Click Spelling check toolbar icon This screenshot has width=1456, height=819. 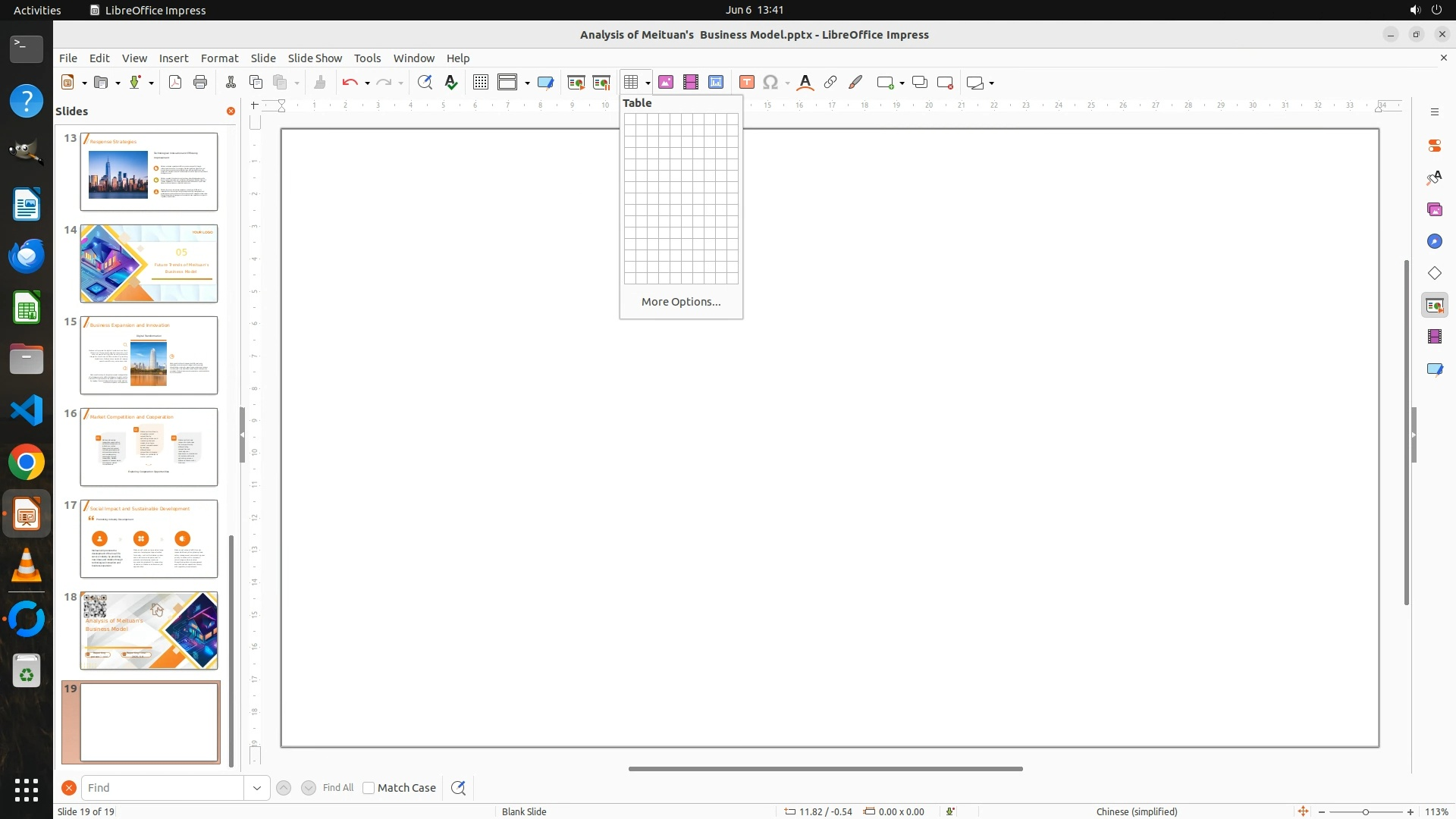(451, 83)
